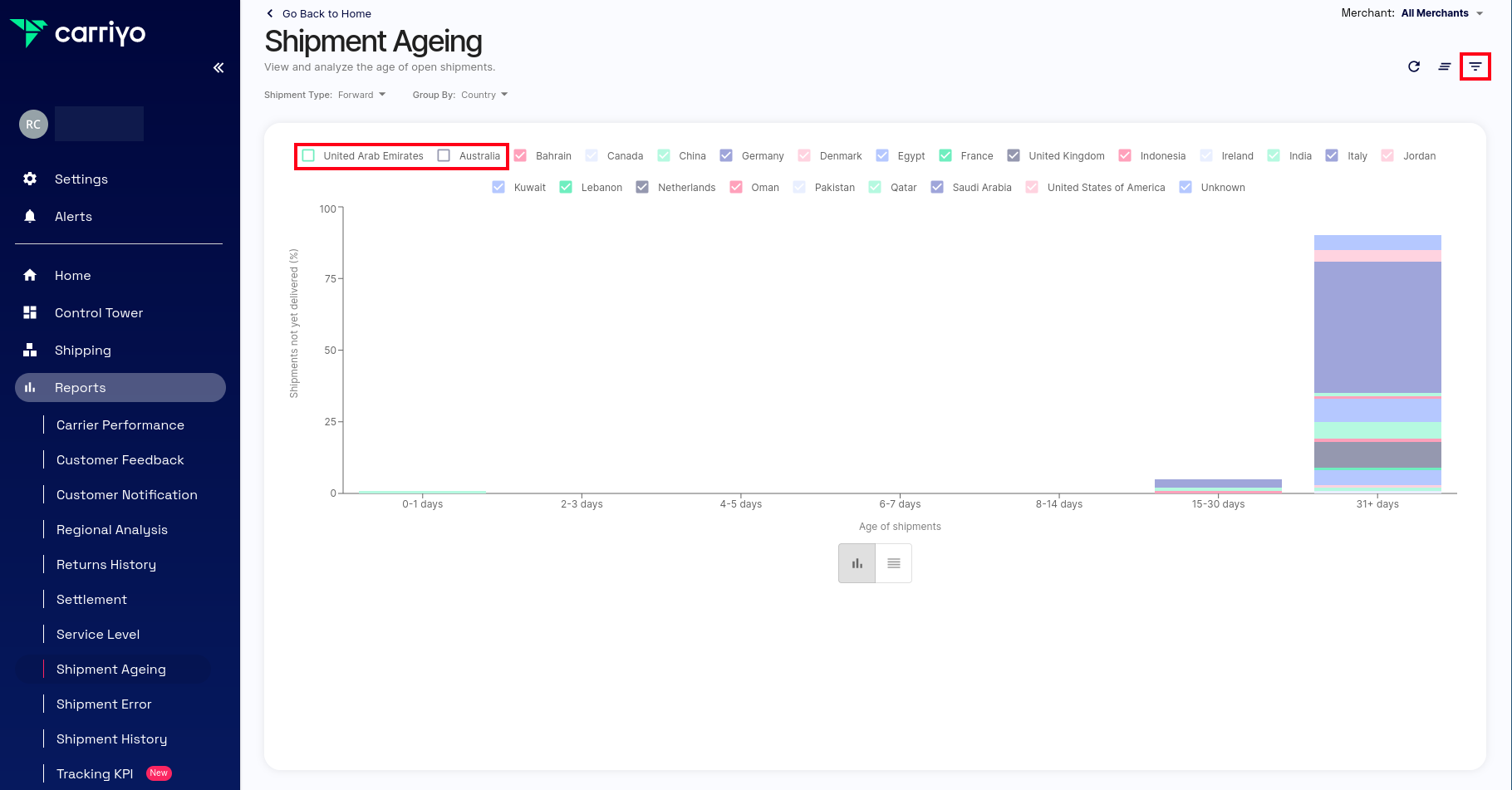Click the carriyo logo

pyautogui.click(x=77, y=33)
